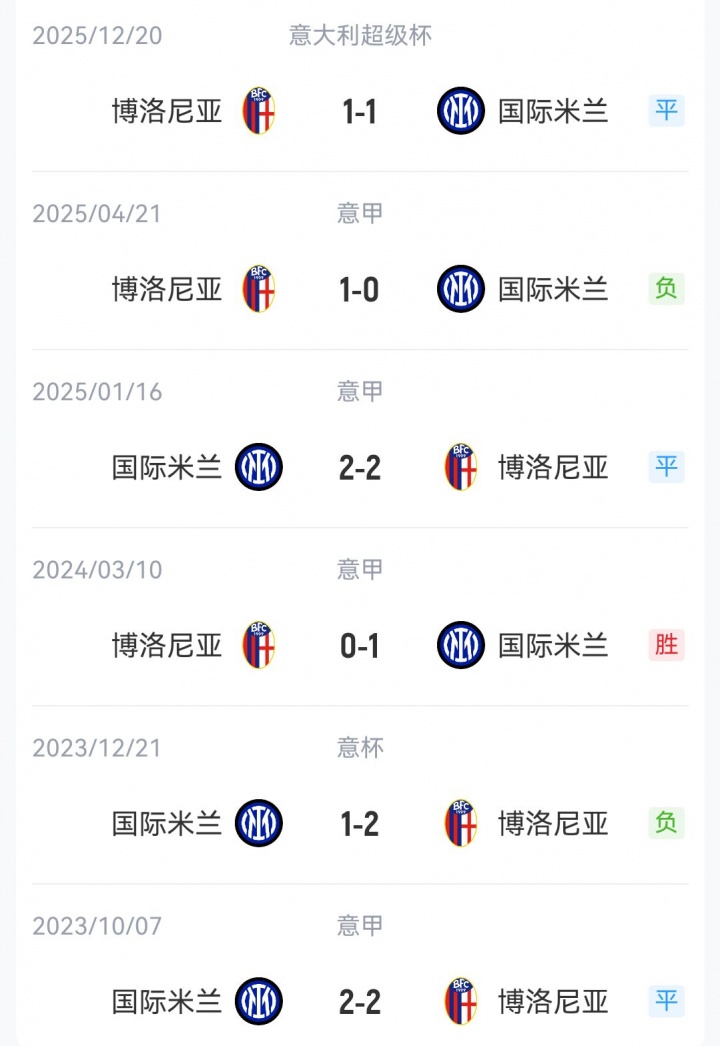720x1046 pixels.
Task: Tap Inter Milan logo in 2023/10/07 match
Action: tap(259, 1001)
